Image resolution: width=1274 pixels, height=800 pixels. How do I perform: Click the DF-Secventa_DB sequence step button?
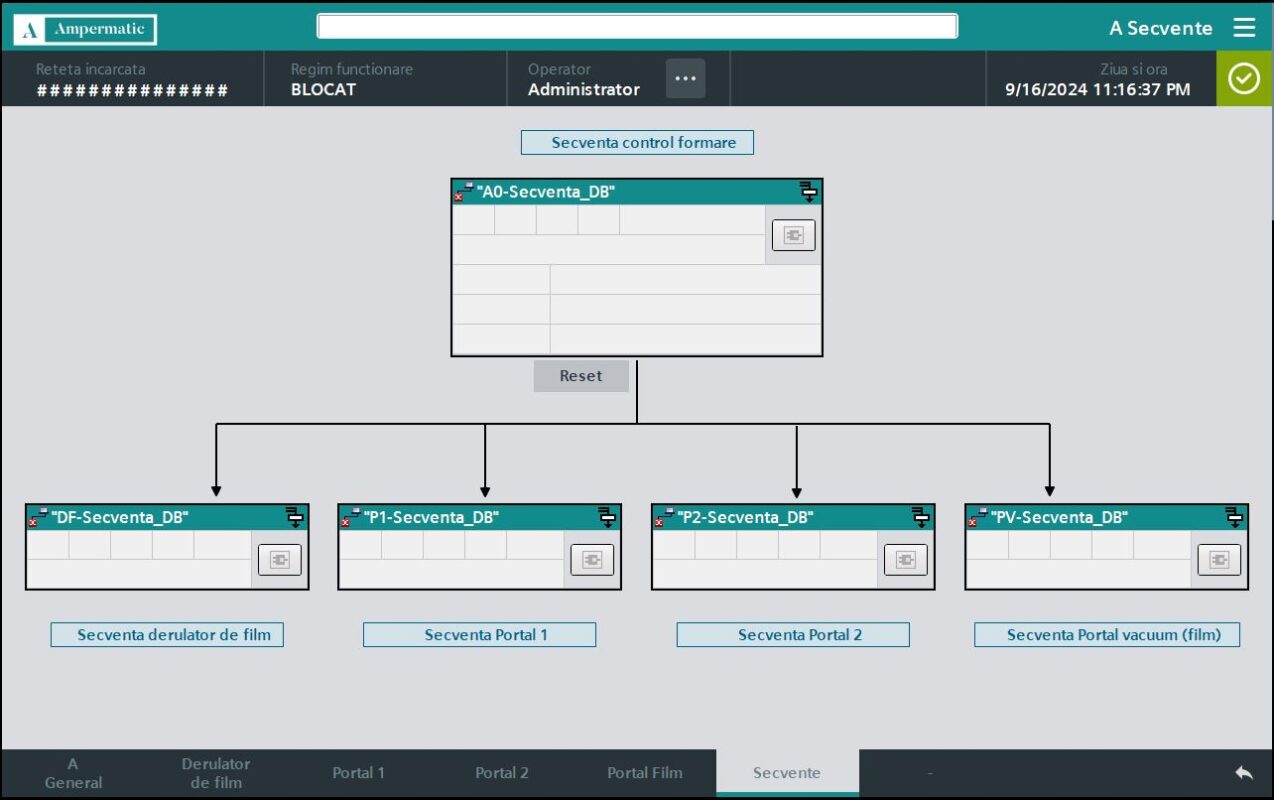pos(279,560)
